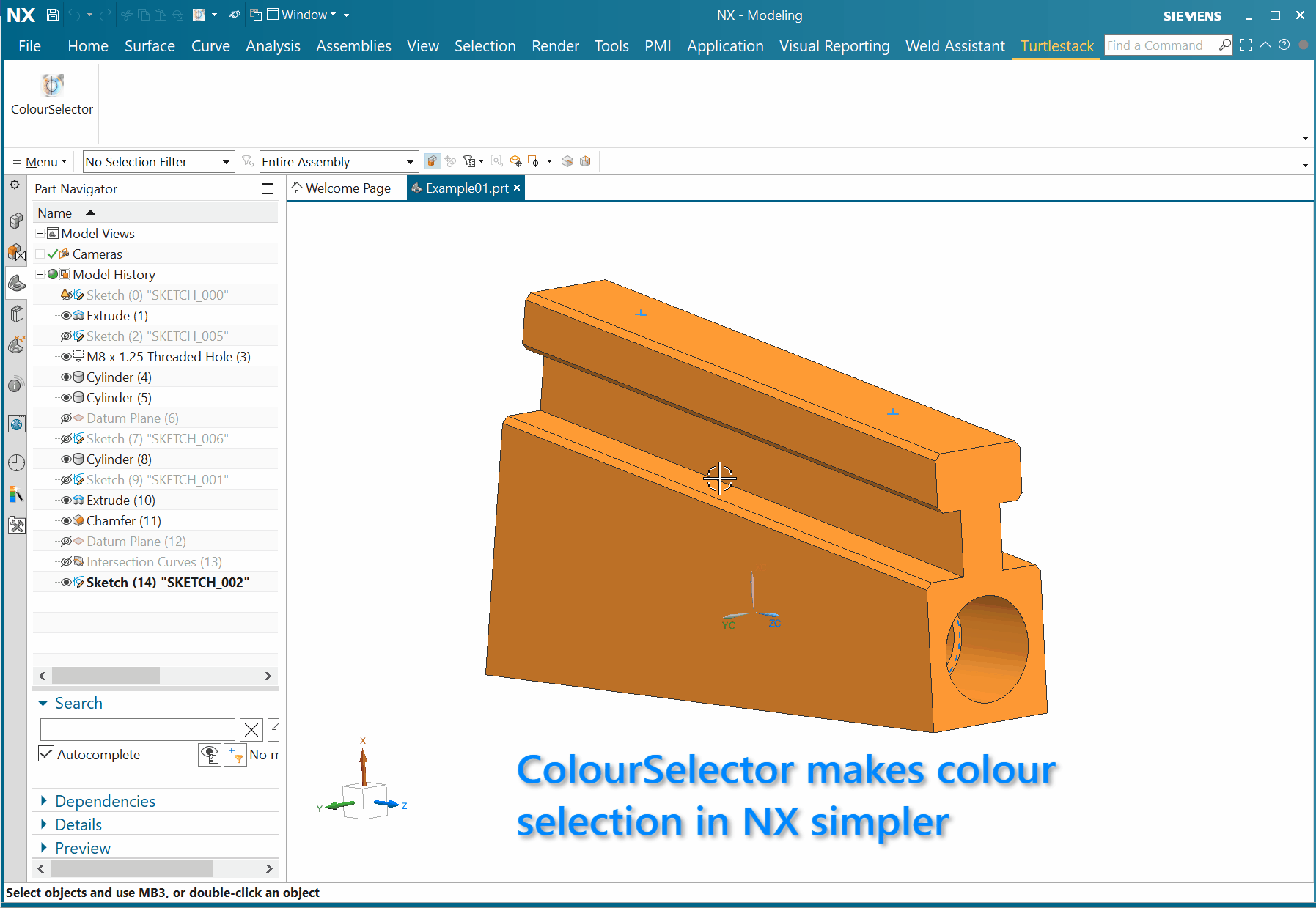
Task: Hide Chamfer (11) via its eye icon
Action: tap(66, 521)
